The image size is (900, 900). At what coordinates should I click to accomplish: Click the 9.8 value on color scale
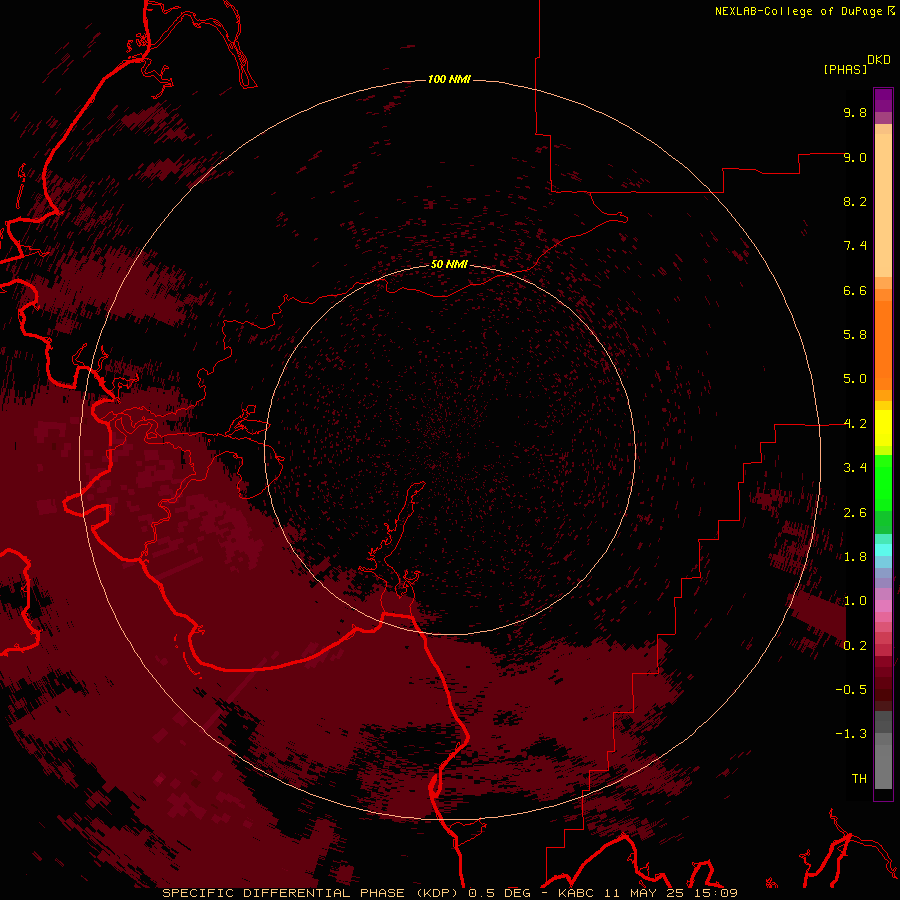click(x=855, y=112)
